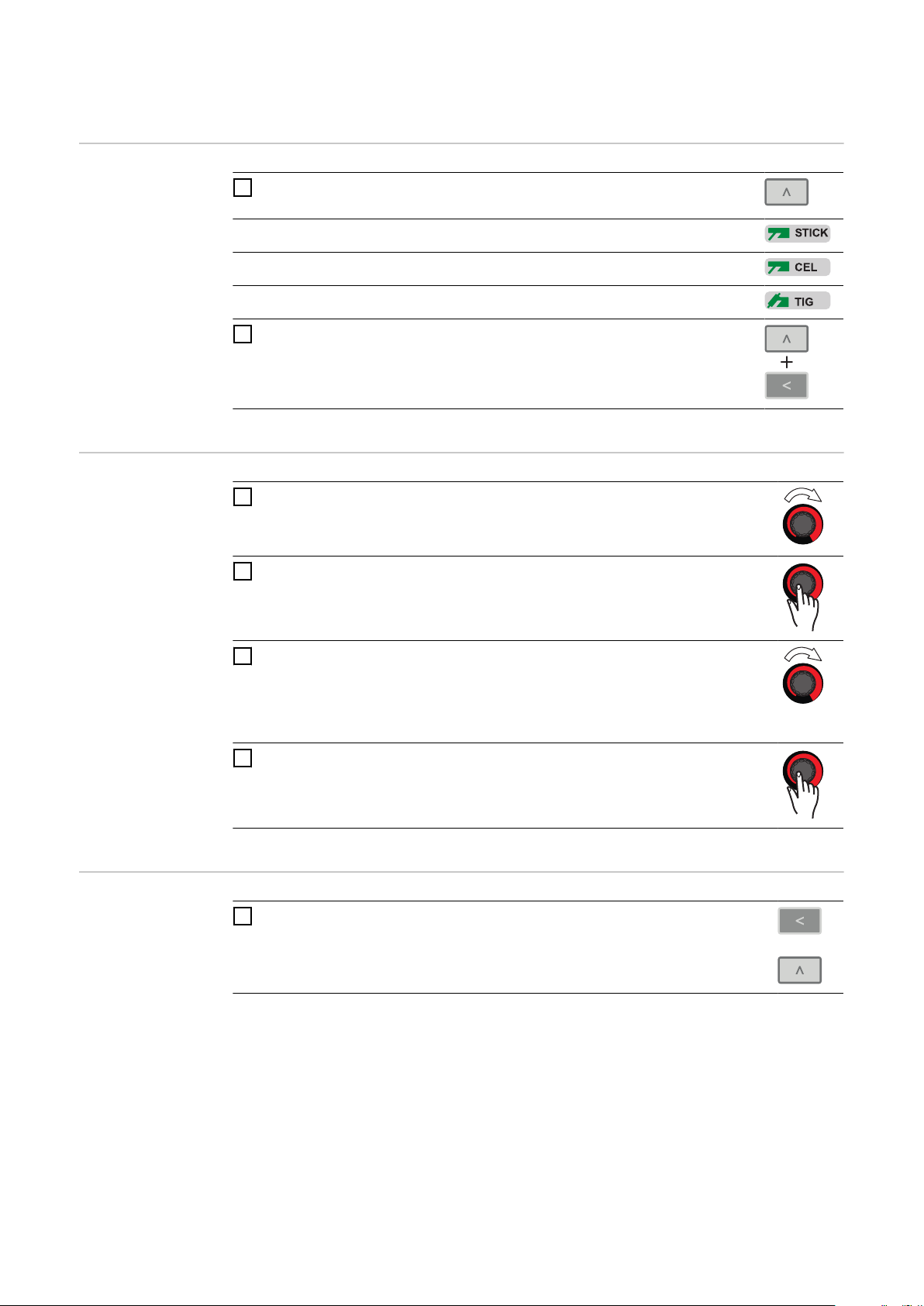Click the up-arrow key beside the first checkbox
The height and width of the screenshot is (1306, 924).
[x=786, y=192]
